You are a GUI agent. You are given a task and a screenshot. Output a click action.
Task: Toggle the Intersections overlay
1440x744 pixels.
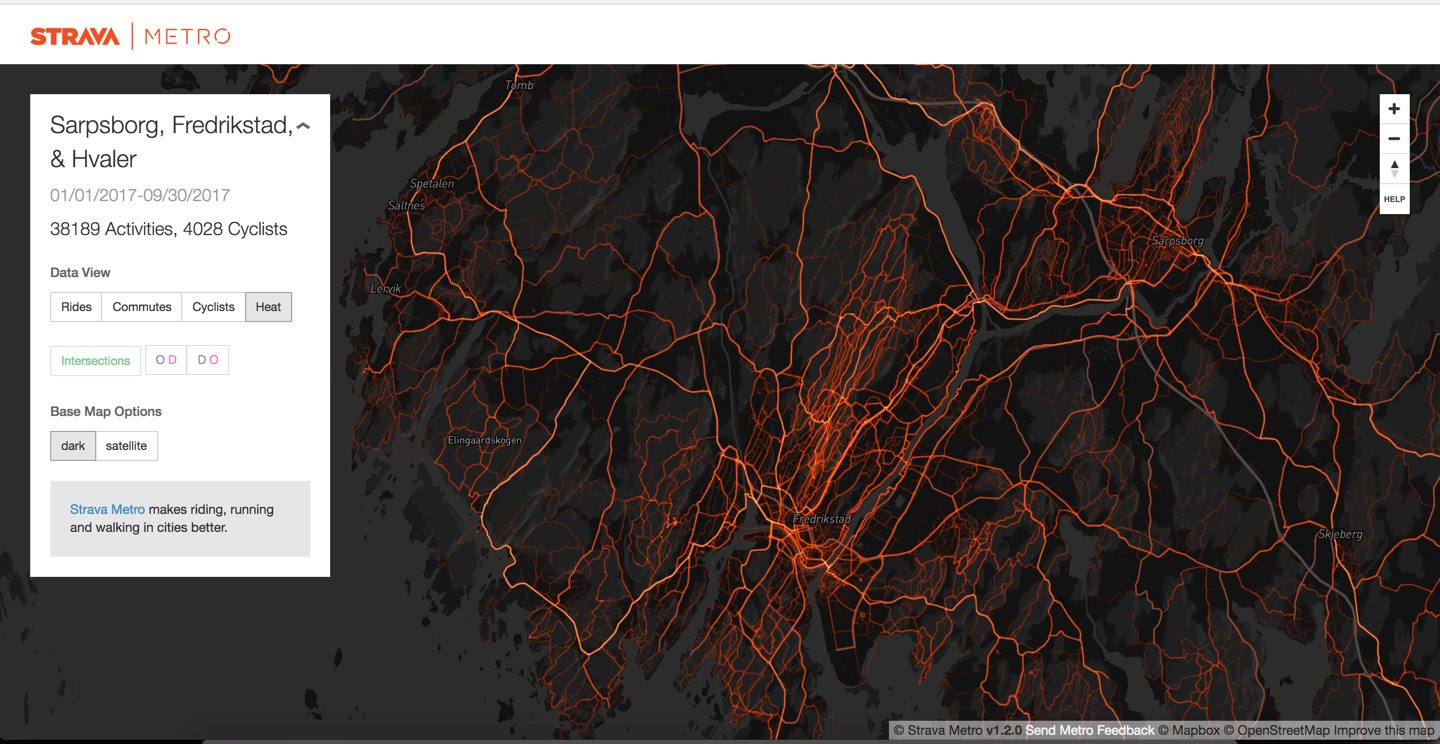95,361
